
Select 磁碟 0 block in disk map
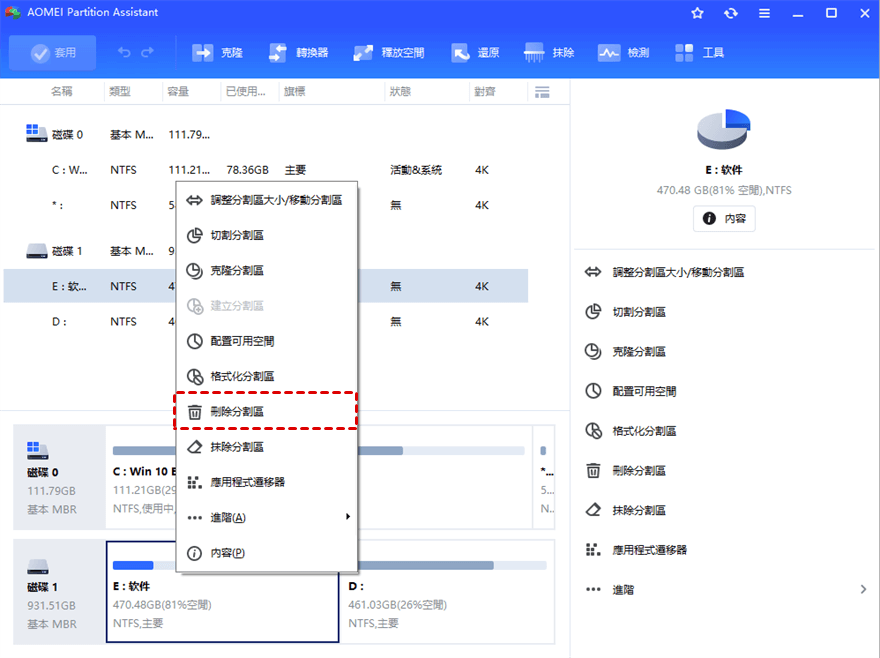coord(59,477)
